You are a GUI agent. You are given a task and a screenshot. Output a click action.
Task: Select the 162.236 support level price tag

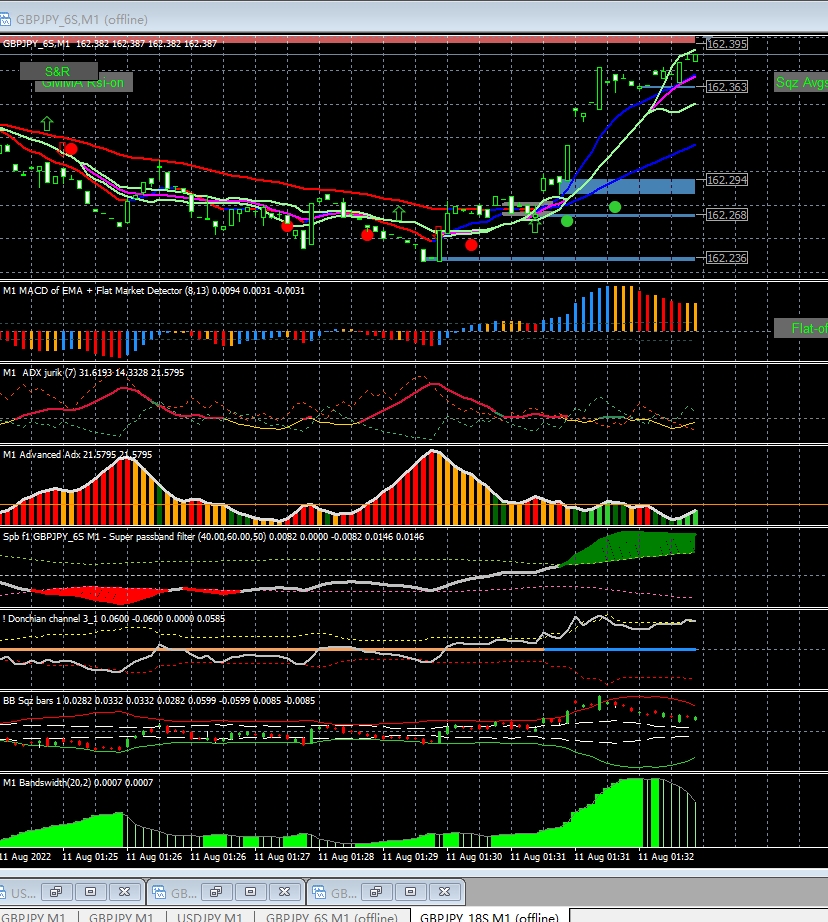click(726, 258)
